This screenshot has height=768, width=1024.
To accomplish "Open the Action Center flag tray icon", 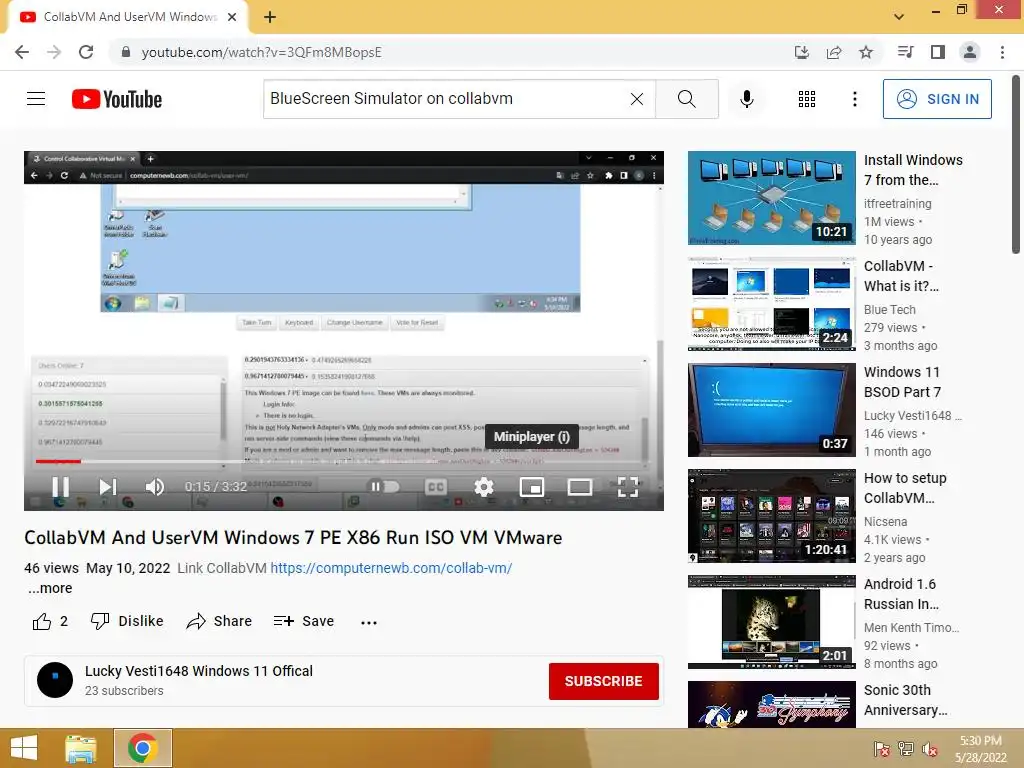I will pyautogui.click(x=882, y=749).
